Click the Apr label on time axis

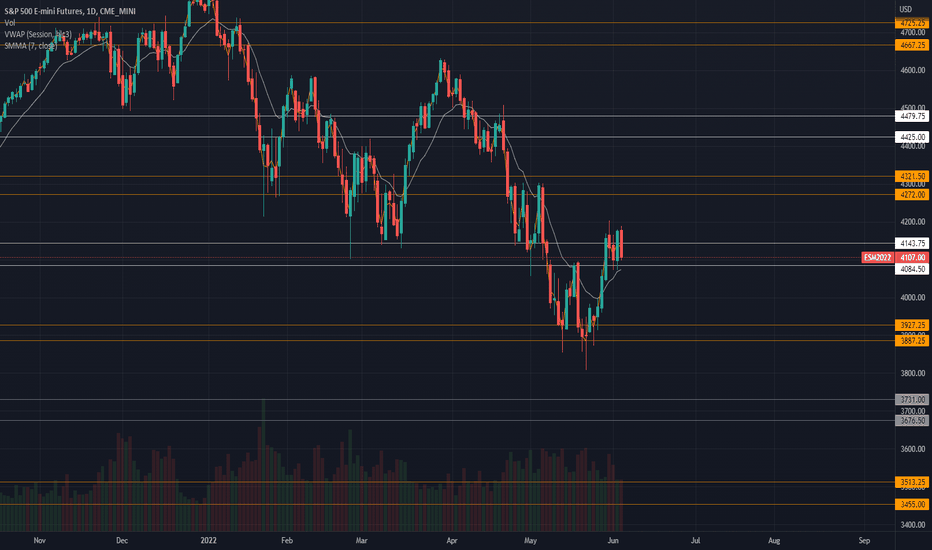click(452, 540)
